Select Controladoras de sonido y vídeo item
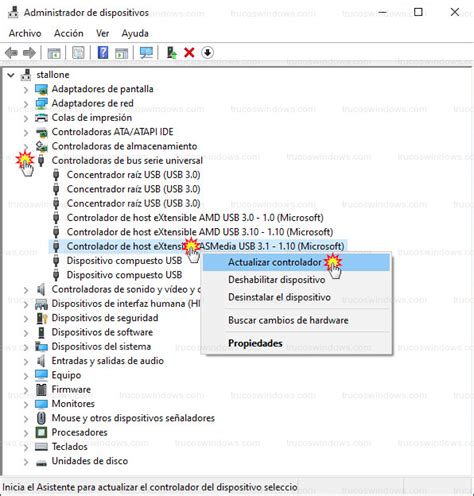Image resolution: width=474 pixels, height=496 pixels. pyautogui.click(x=126, y=290)
